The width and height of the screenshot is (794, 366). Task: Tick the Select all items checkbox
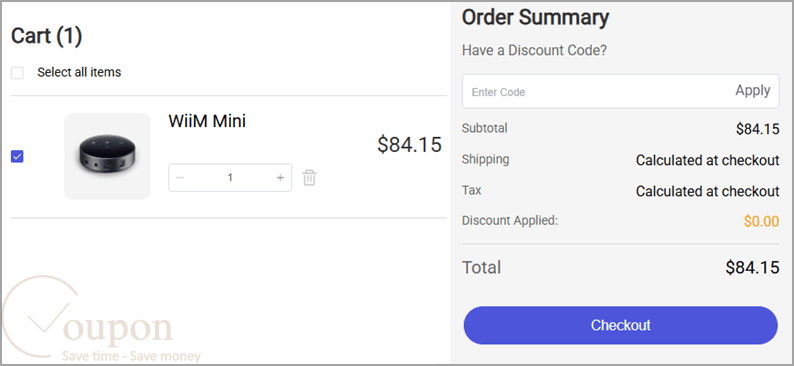pyautogui.click(x=17, y=73)
